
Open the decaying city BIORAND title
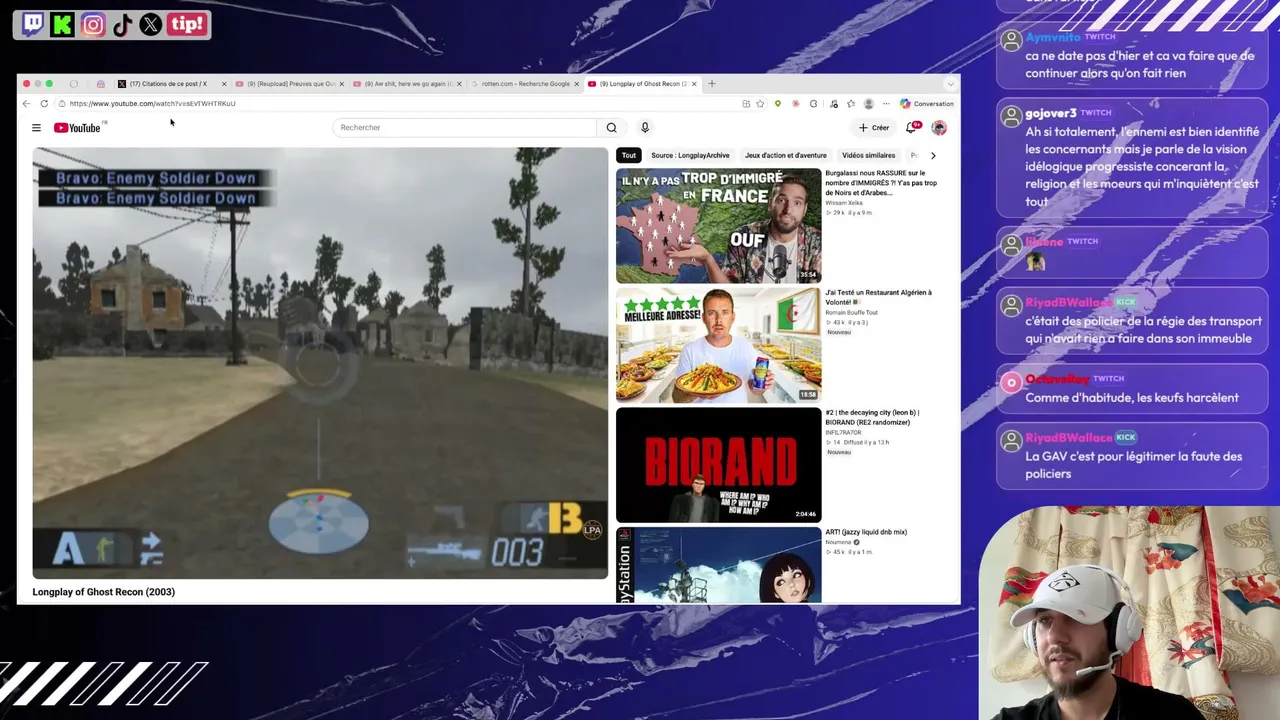coord(872,417)
